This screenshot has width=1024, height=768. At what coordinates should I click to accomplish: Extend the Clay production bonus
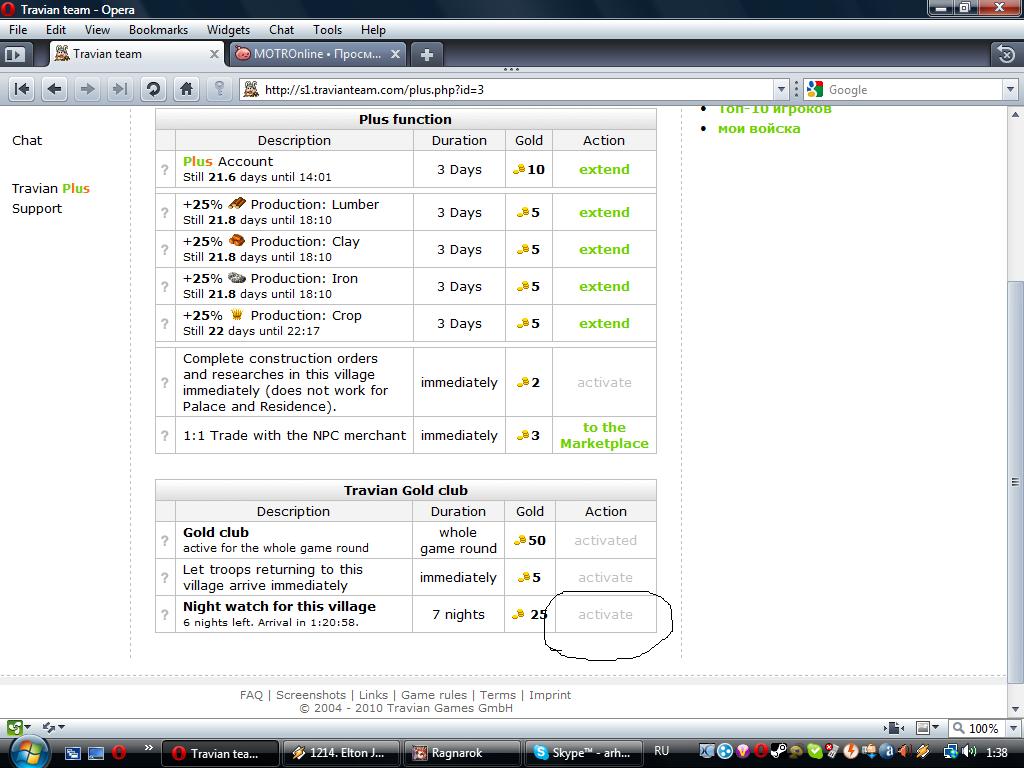(x=604, y=250)
